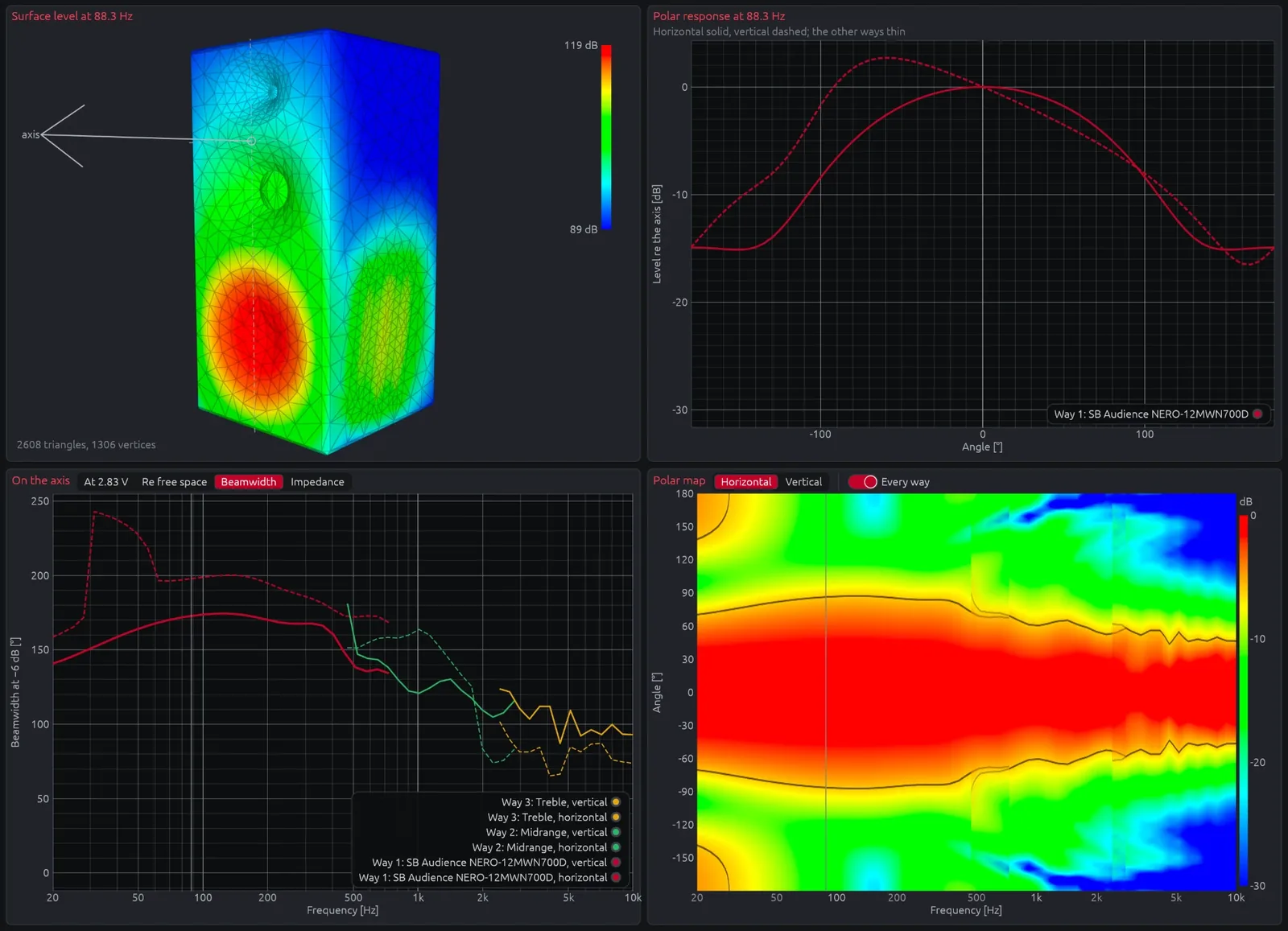Toggle legend entry "Way 3: Treble, horizontal"
The width and height of the screenshot is (1288, 931).
coord(554,818)
